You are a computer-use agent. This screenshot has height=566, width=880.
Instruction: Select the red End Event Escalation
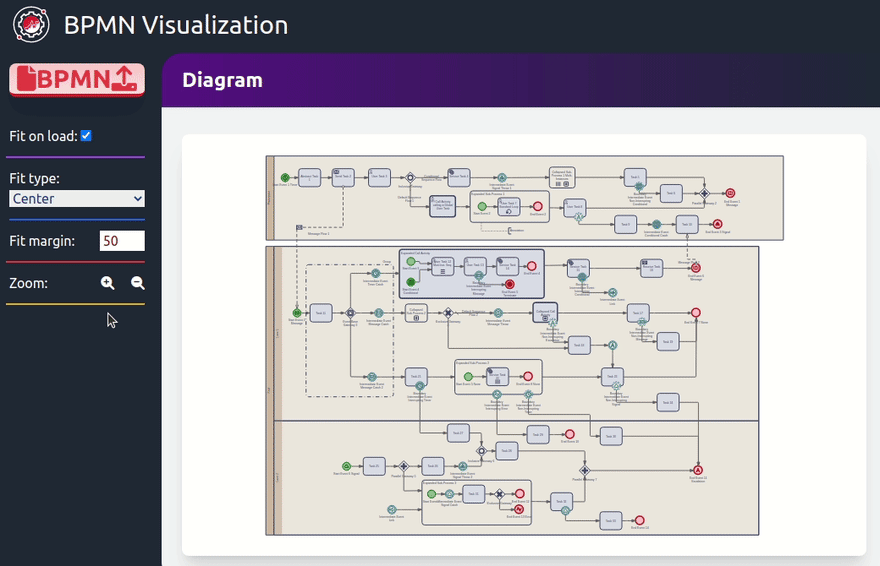[x=698, y=470]
